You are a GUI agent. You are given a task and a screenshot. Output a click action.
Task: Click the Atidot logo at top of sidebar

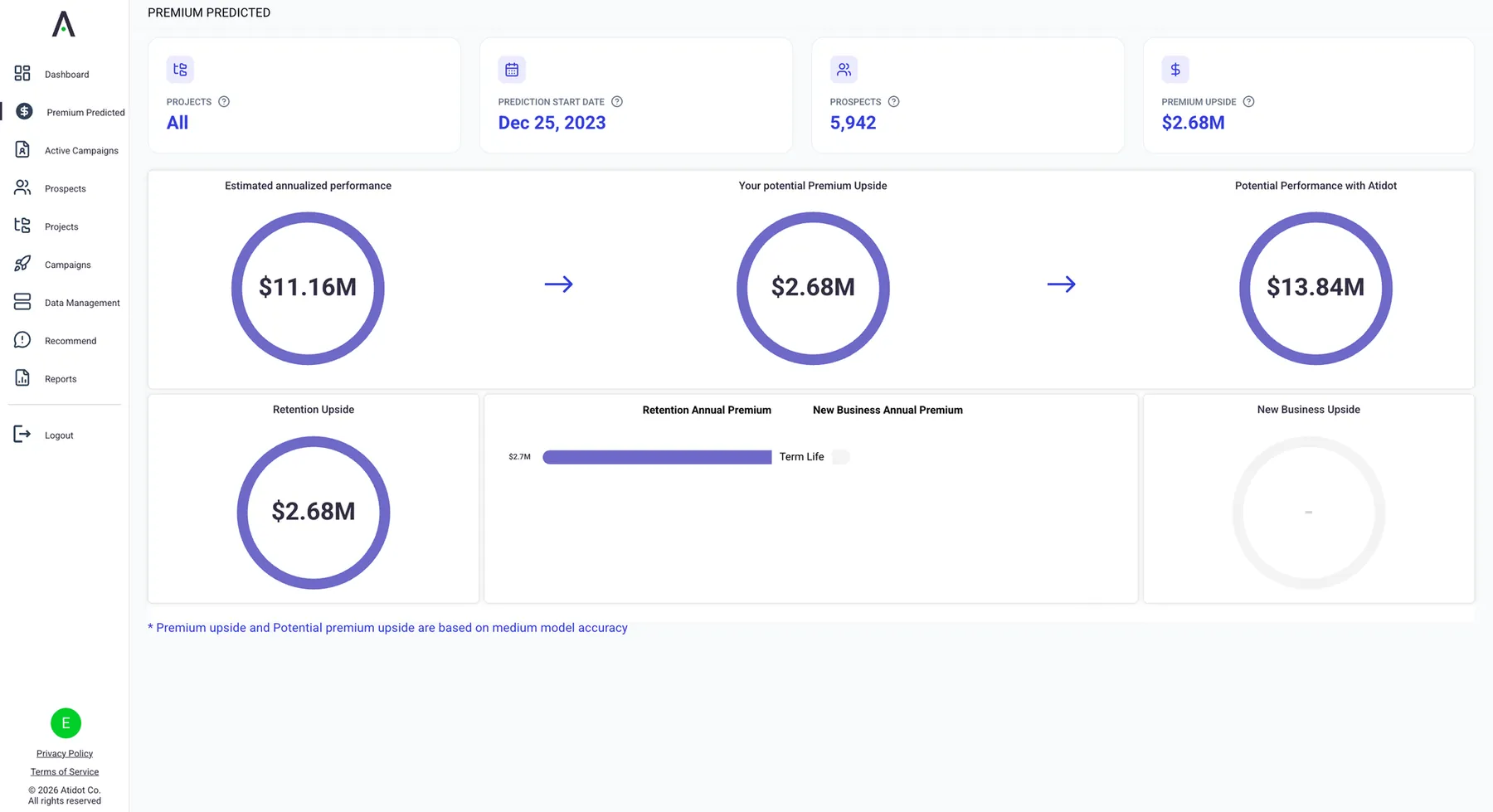coord(64,24)
